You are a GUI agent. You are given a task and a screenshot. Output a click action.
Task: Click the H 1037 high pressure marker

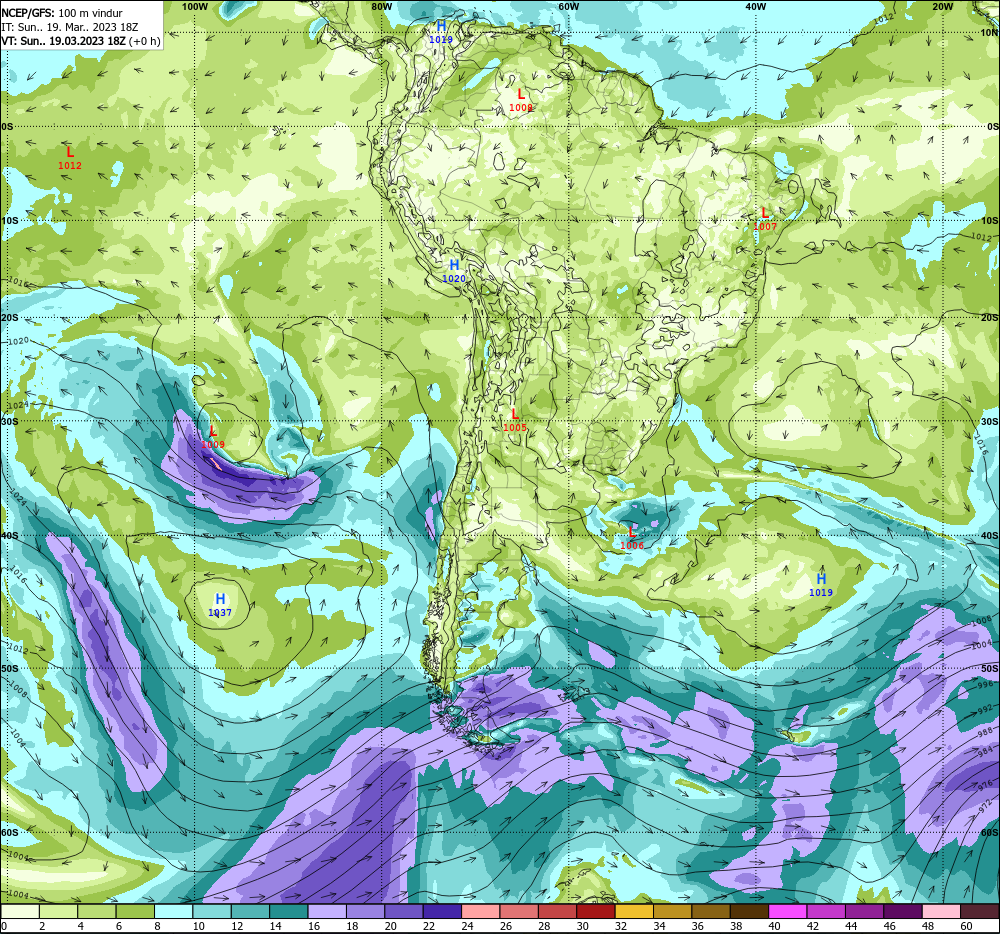(x=220, y=605)
